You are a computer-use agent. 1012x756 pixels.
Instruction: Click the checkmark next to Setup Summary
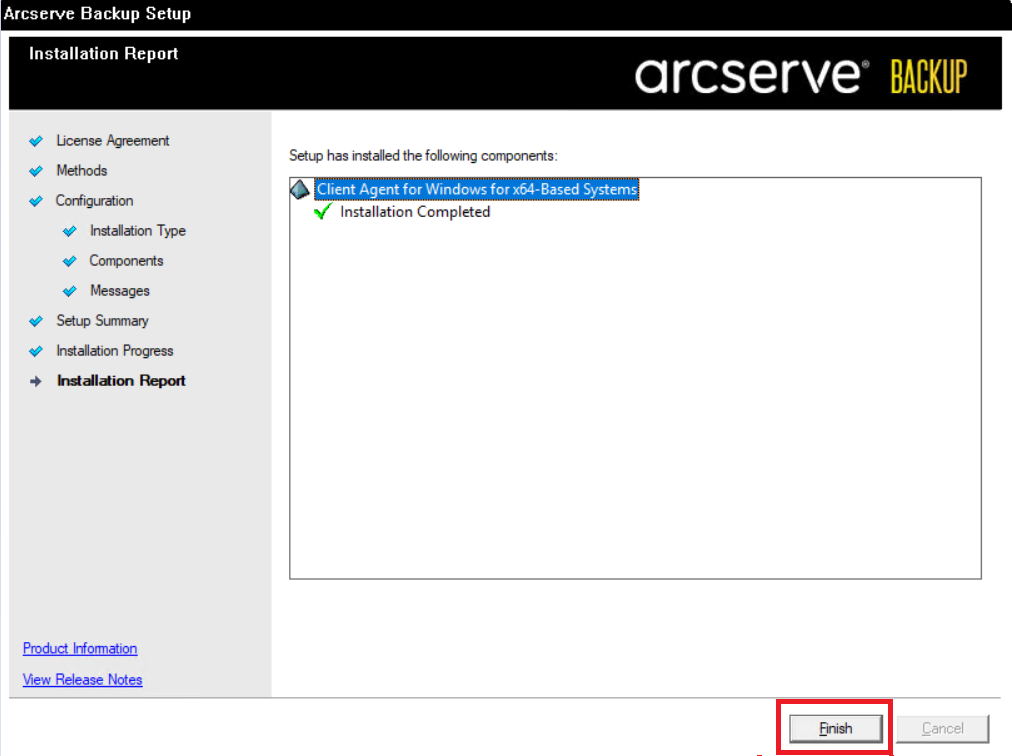(36, 322)
